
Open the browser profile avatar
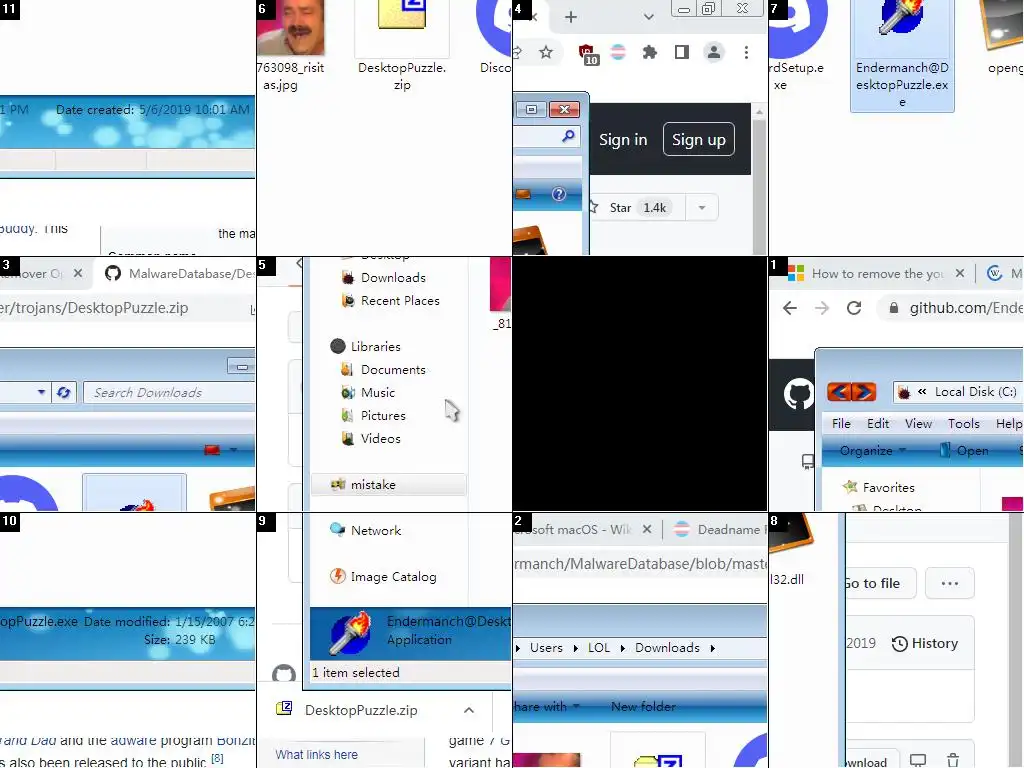point(714,52)
